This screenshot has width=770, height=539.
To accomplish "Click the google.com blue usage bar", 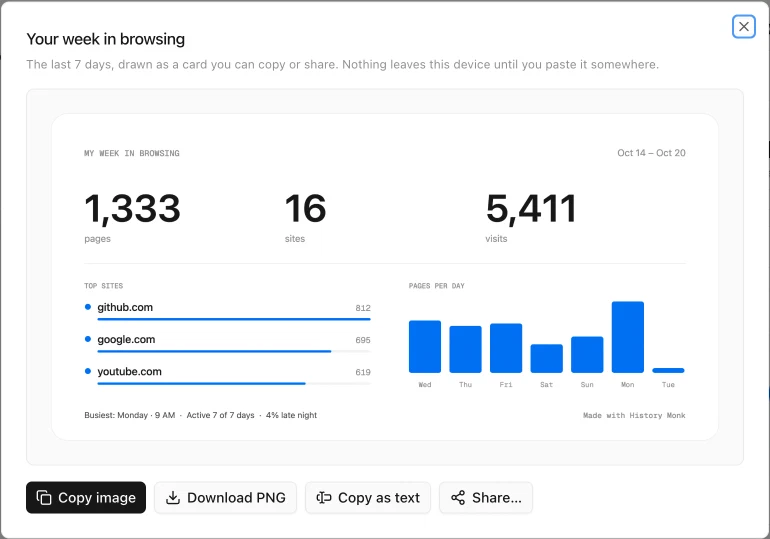I will coord(214,351).
